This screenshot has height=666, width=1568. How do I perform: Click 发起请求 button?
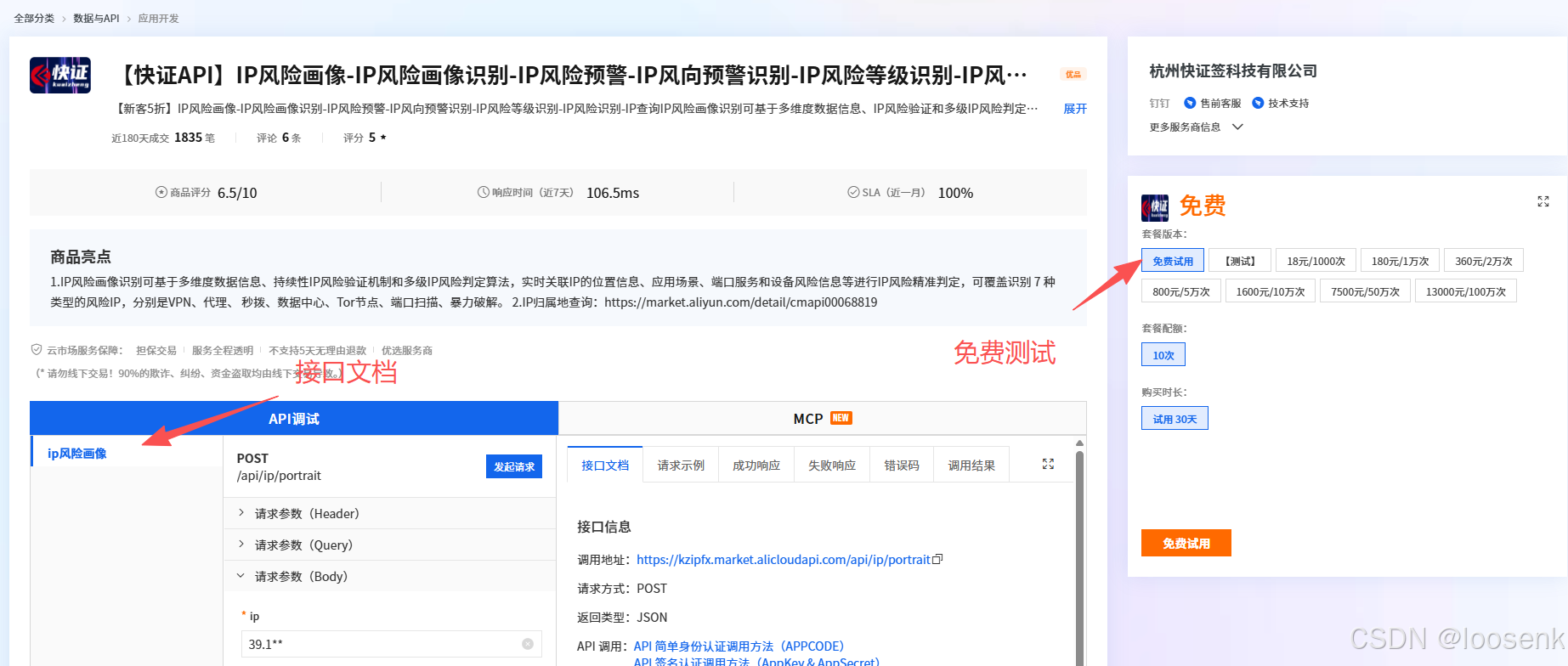click(514, 466)
